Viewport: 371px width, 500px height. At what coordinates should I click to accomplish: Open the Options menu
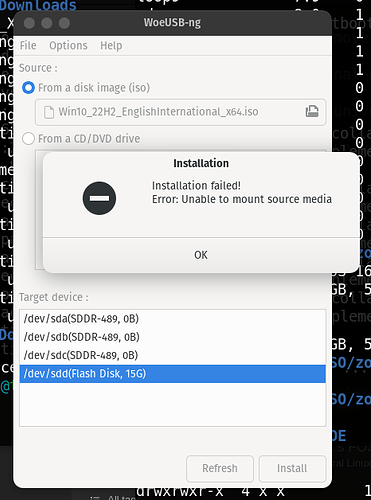click(68, 45)
